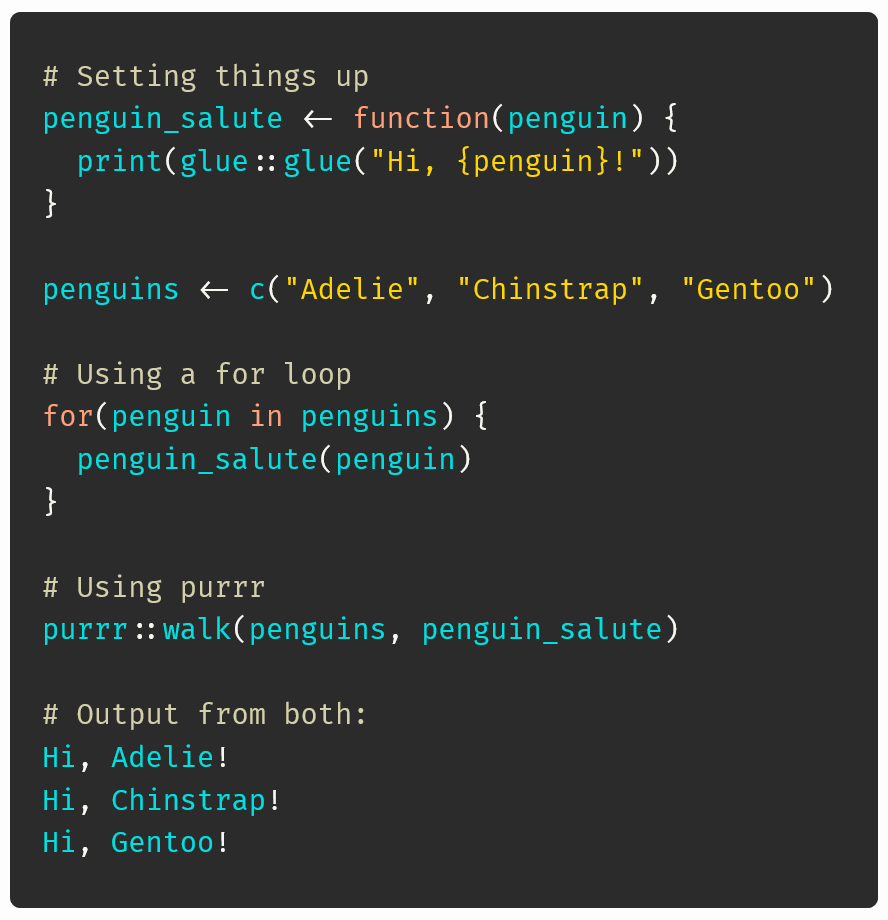The image size is (888, 920).
Task: Click the "Hi, Gentoo!" output line
Action: click(x=136, y=843)
